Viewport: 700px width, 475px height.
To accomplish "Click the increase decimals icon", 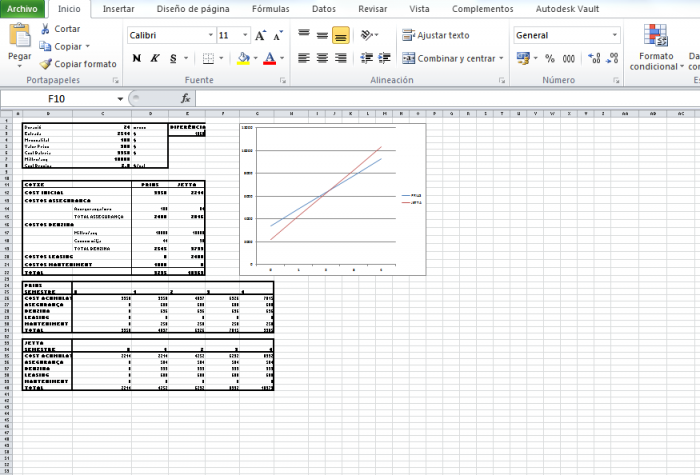I will [595, 59].
